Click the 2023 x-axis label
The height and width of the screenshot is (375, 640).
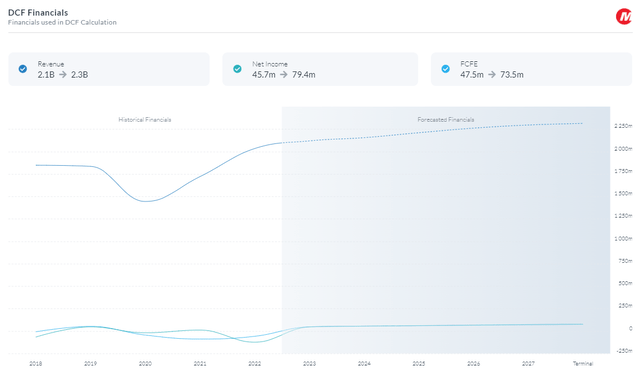pyautogui.click(x=309, y=364)
